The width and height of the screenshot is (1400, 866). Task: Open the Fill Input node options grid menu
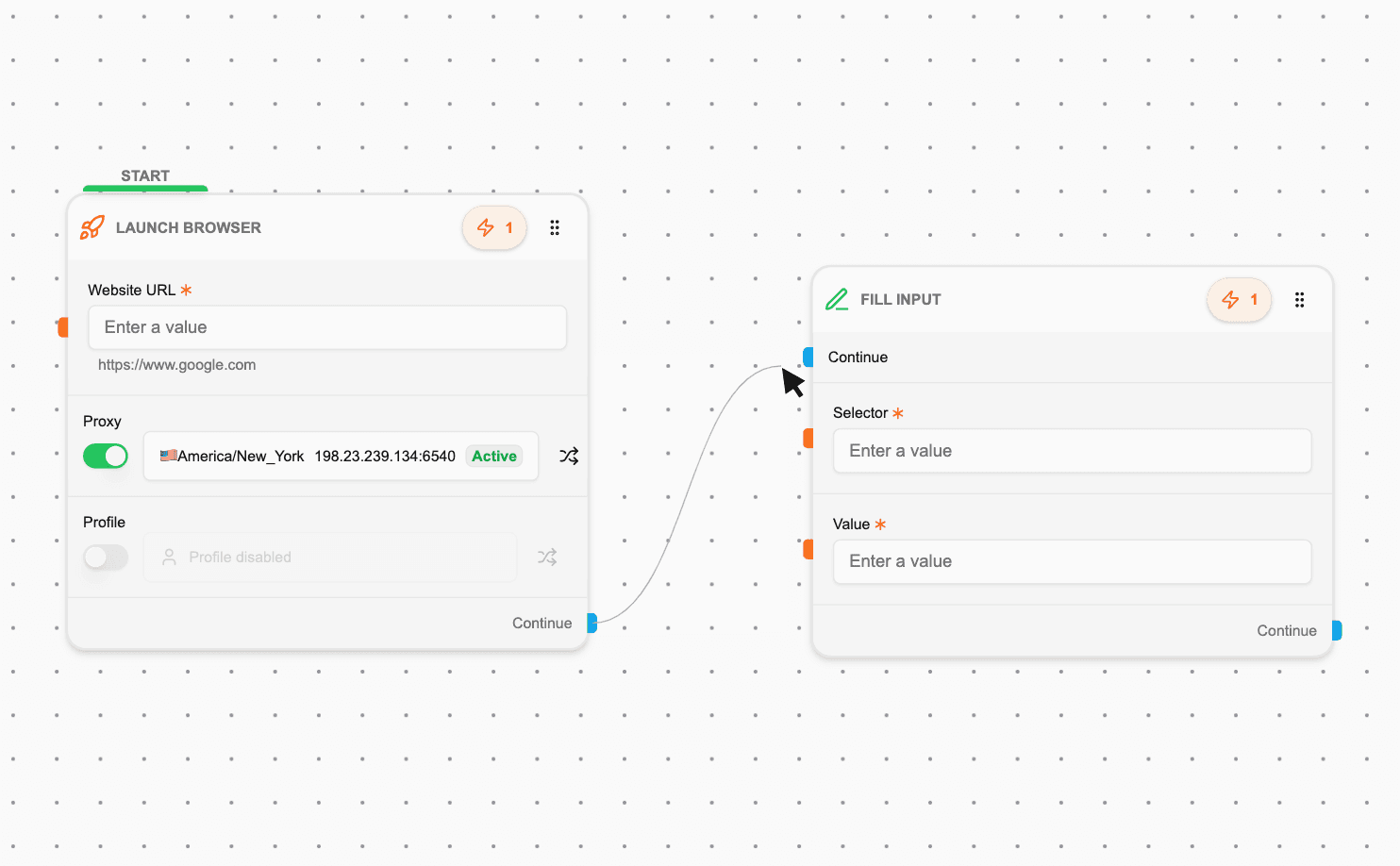tap(1299, 299)
